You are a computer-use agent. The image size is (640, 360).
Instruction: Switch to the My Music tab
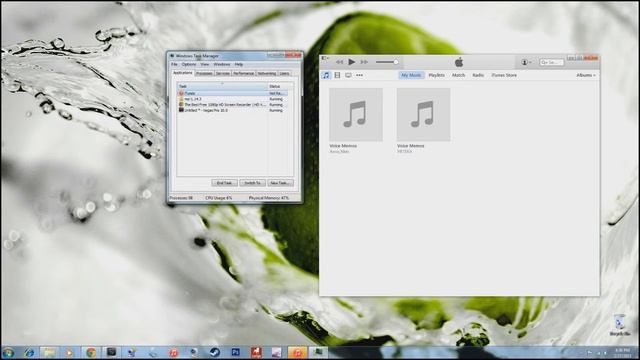point(411,75)
